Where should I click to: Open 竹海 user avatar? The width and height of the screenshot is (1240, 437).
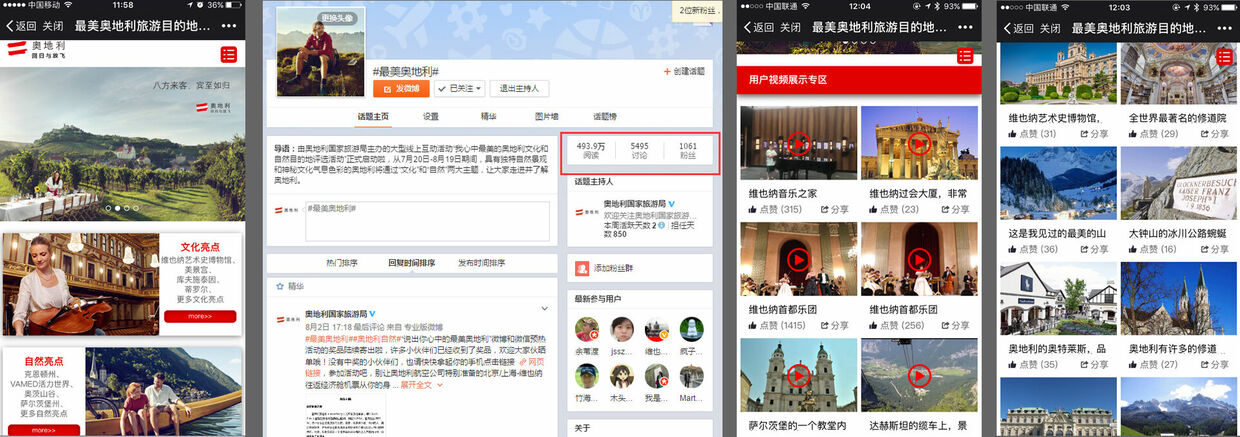pos(586,376)
